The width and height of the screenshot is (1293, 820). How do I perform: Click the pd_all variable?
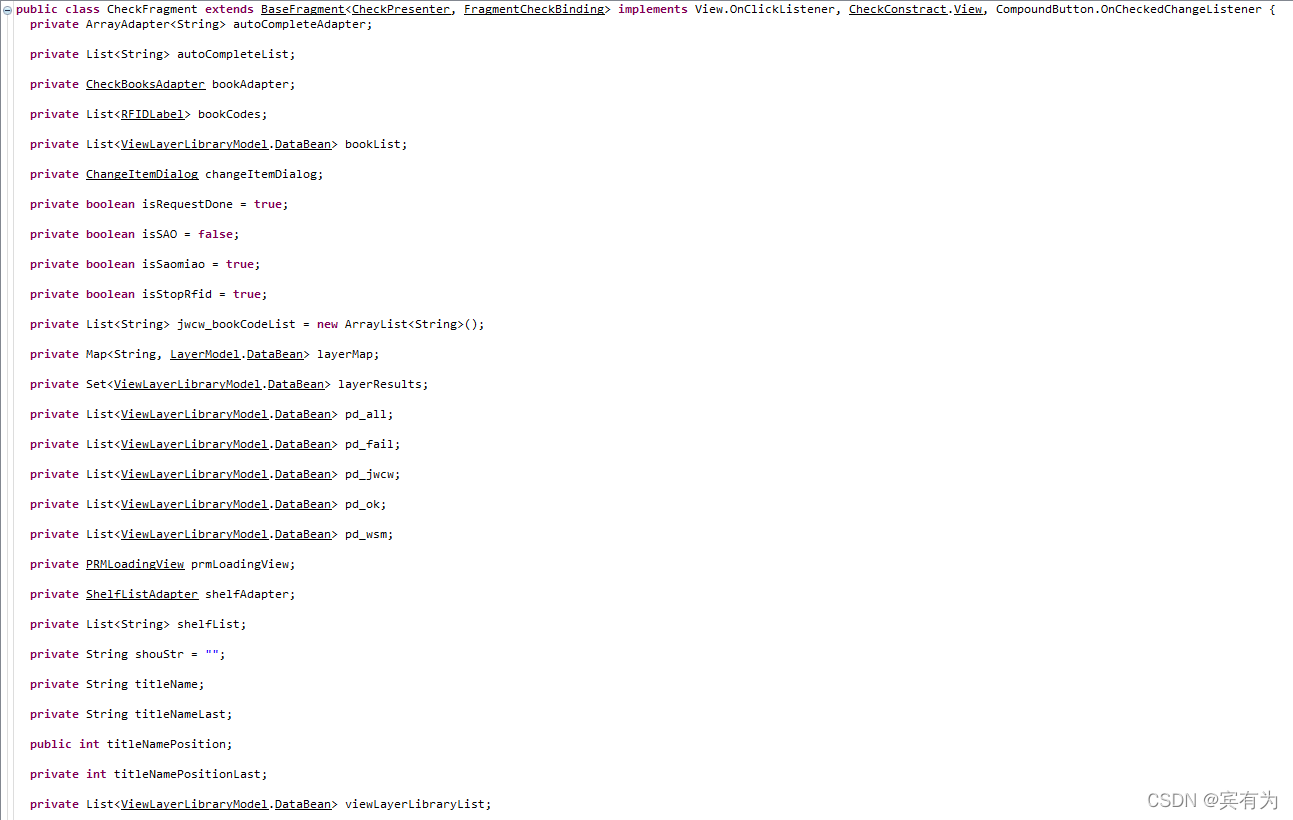(366, 414)
